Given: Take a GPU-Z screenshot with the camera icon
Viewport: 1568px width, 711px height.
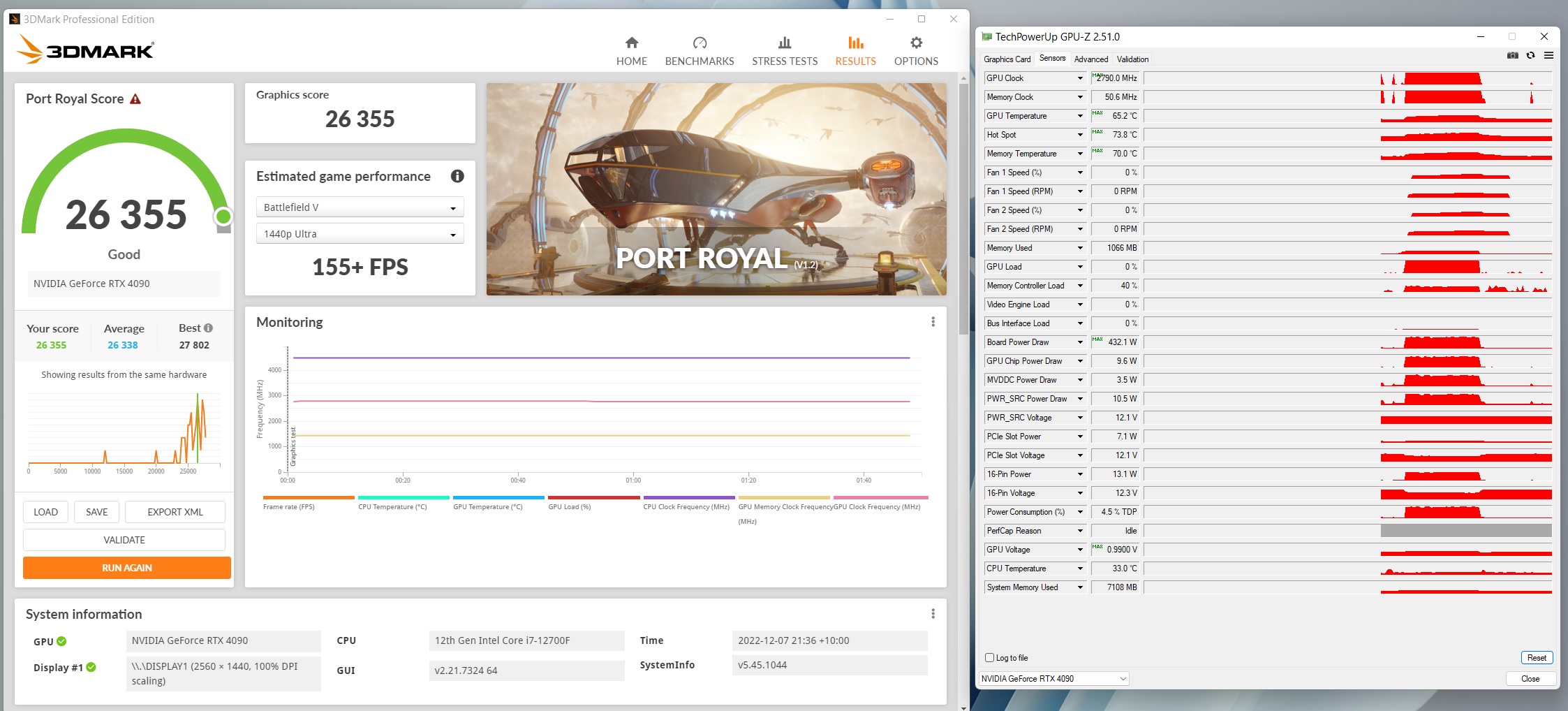Looking at the screenshot, I should [1513, 55].
